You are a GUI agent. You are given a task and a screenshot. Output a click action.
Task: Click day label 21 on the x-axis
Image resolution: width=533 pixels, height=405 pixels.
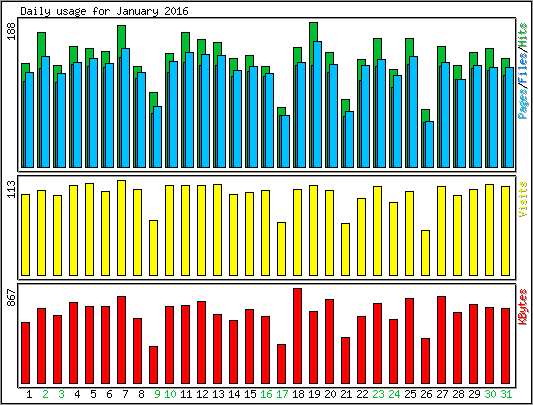tap(346, 394)
